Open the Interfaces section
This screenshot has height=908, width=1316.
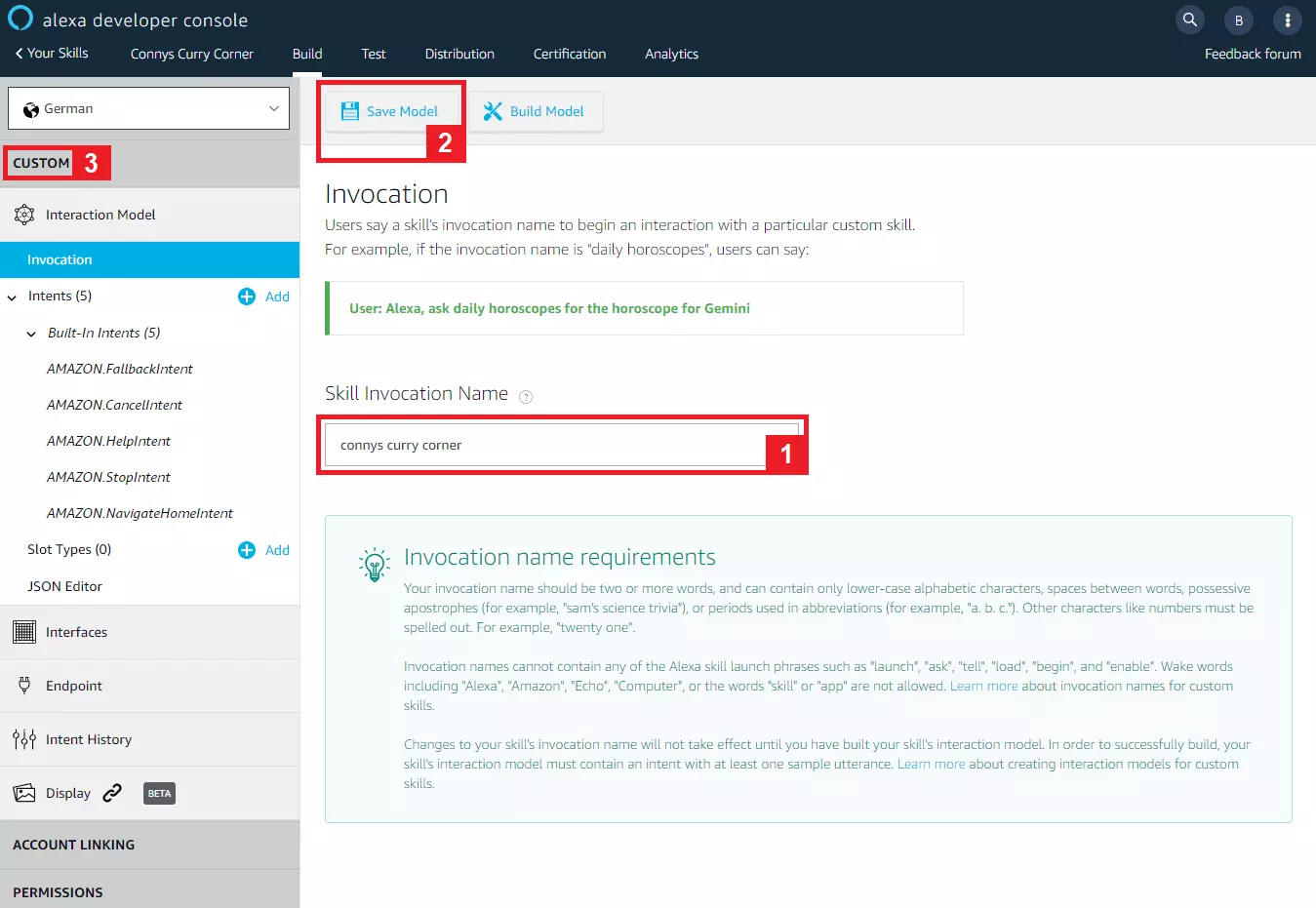149,632
